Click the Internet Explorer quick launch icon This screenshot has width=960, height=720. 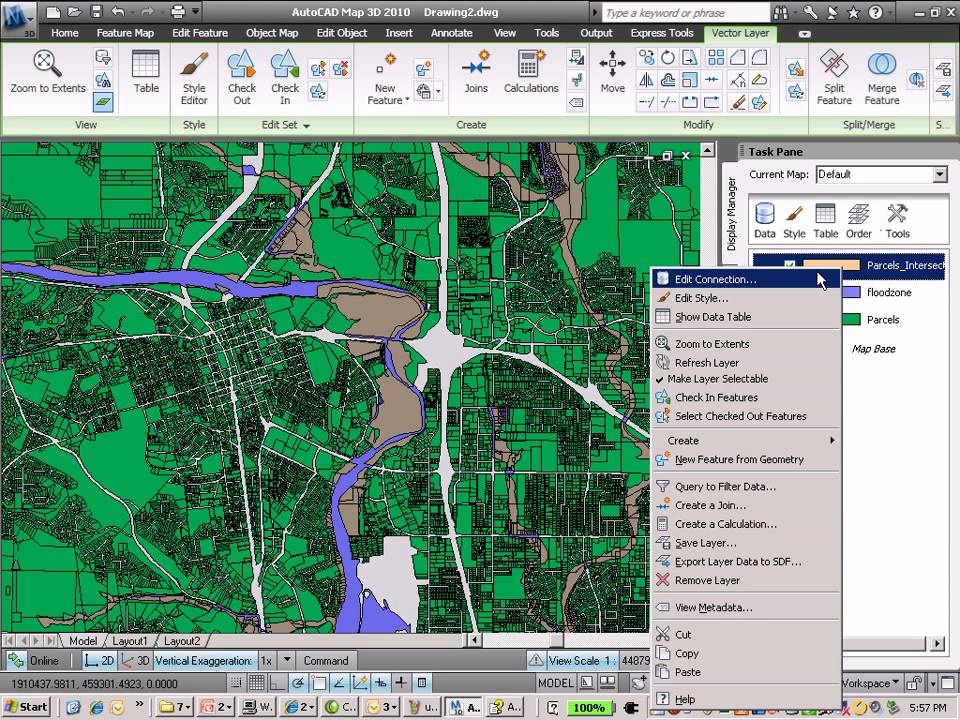point(96,707)
